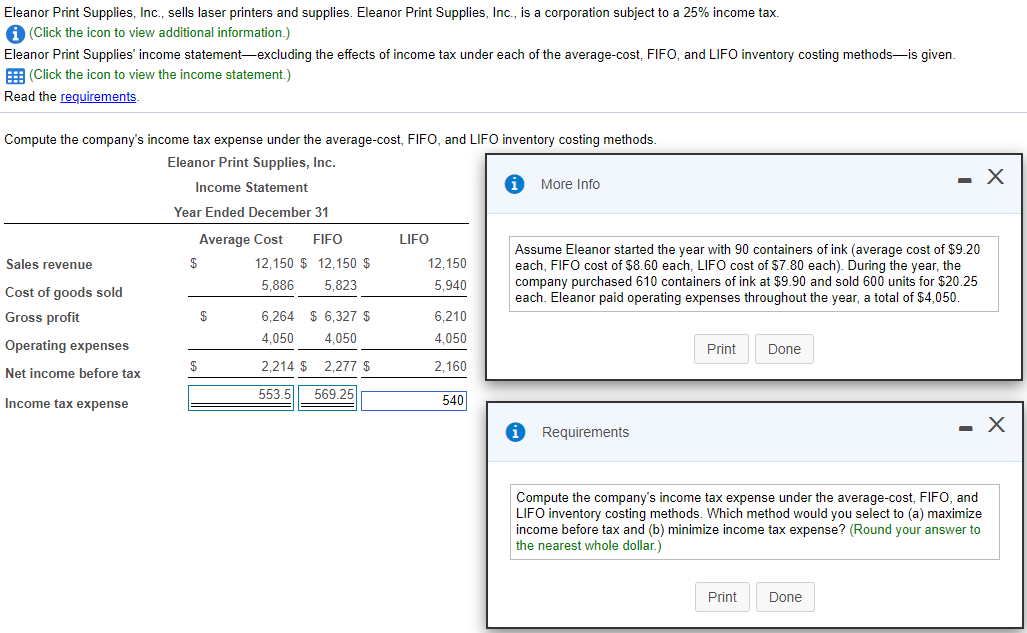Click the 'Average Cost' column header
This screenshot has height=633, width=1027.
tap(240, 240)
